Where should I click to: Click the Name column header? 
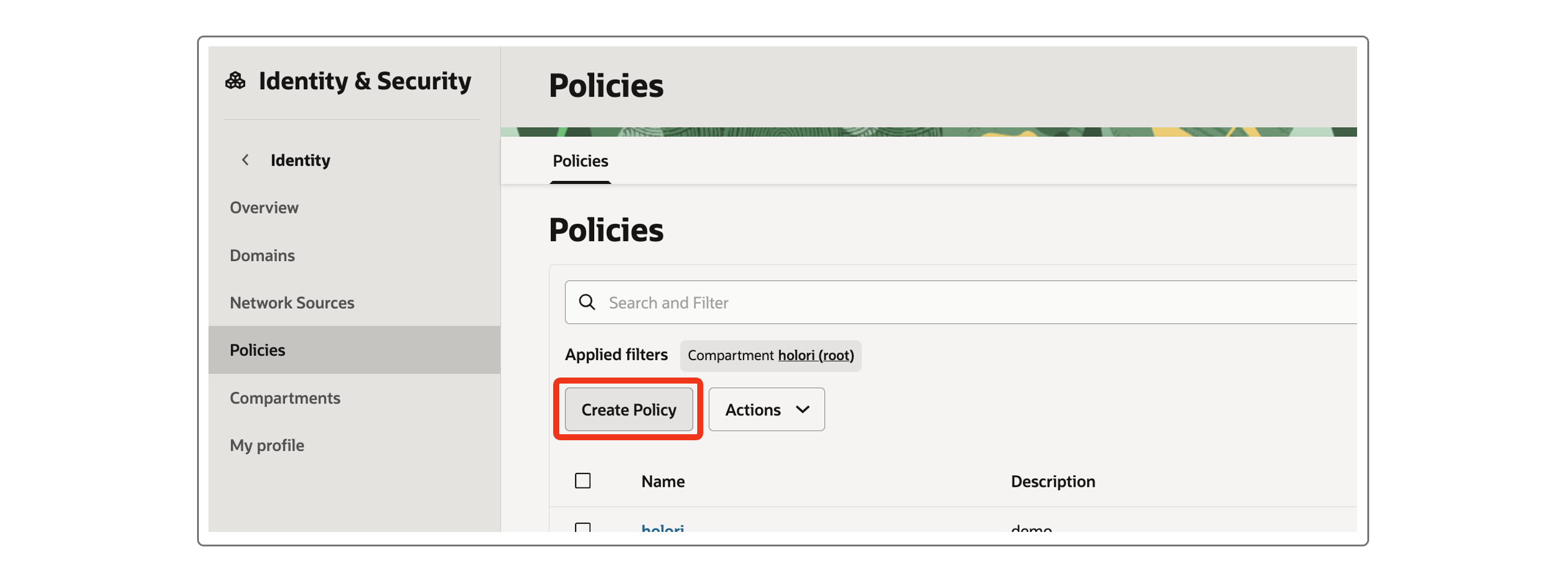pos(663,481)
